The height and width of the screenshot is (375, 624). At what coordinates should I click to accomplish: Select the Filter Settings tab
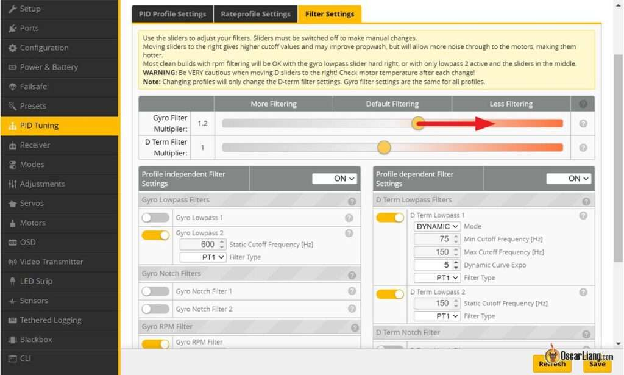(330, 14)
